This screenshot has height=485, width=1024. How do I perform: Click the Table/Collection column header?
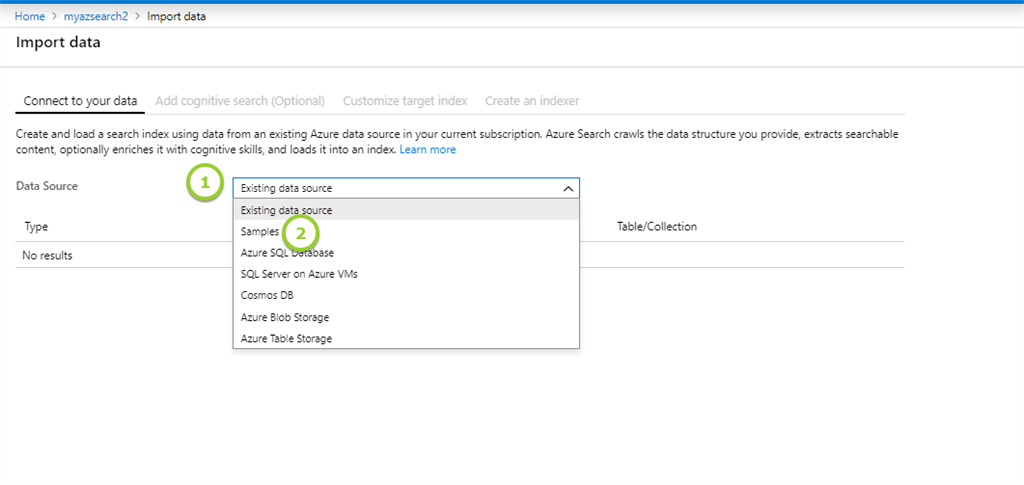click(657, 227)
